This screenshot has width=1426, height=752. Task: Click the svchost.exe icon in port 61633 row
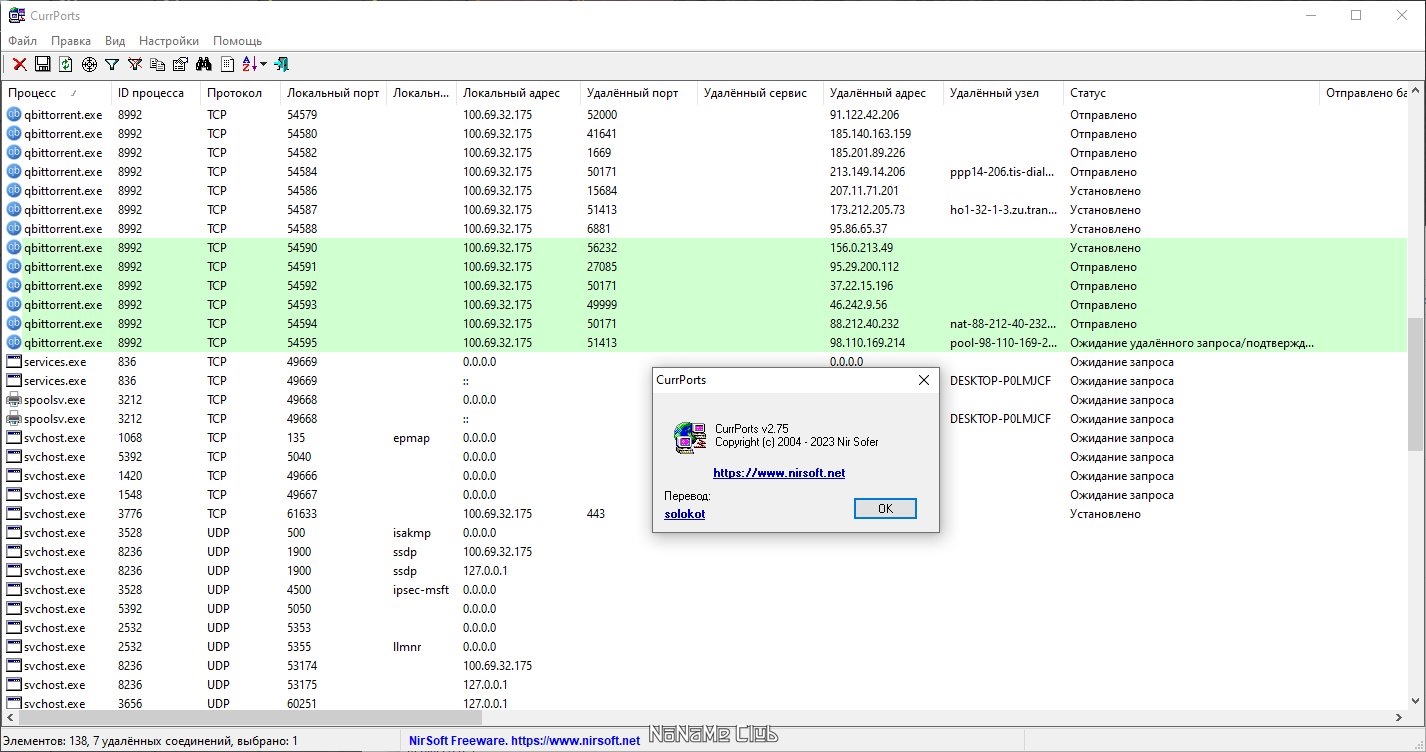14,513
